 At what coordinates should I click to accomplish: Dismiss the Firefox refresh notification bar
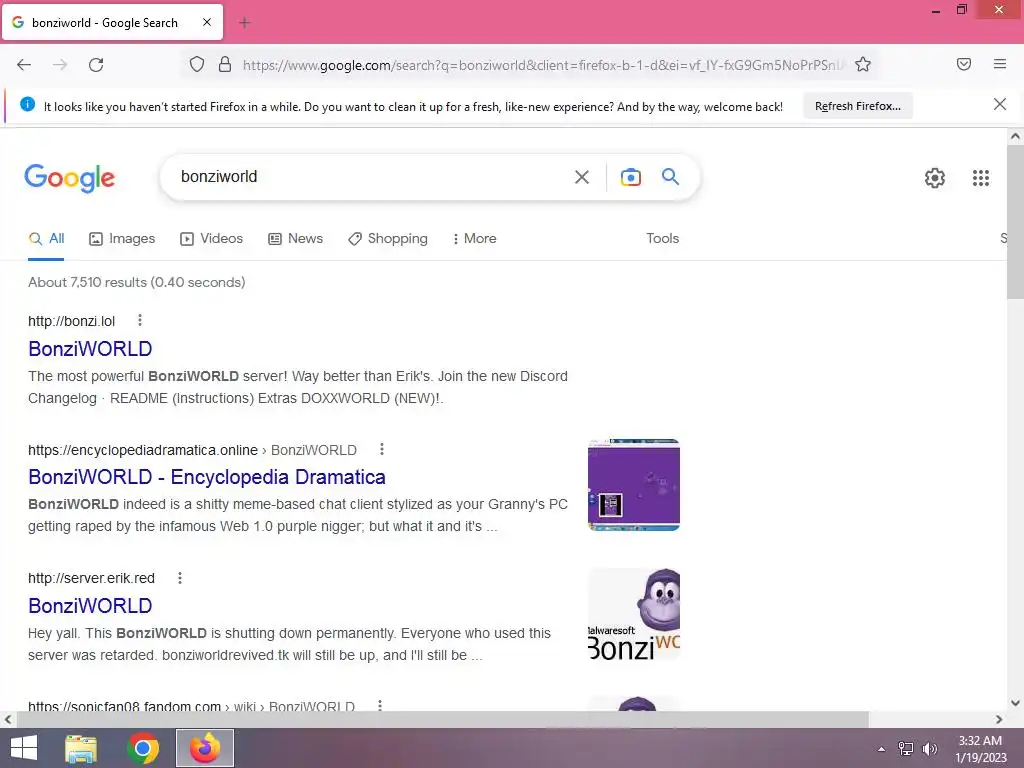point(1000,104)
